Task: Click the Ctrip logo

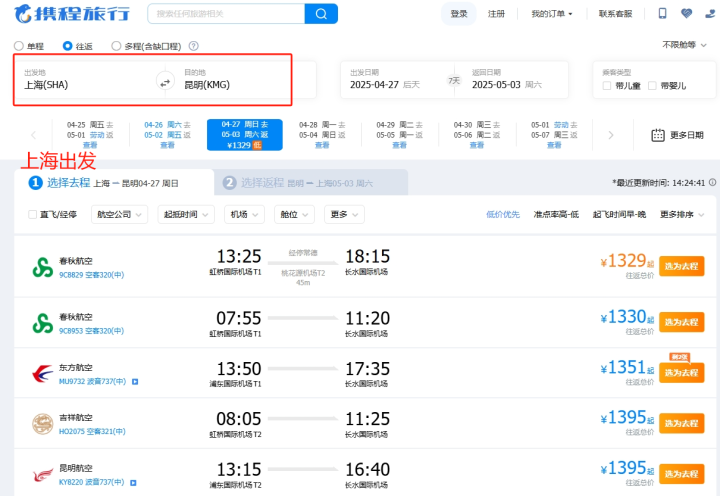Action: pos(71,14)
